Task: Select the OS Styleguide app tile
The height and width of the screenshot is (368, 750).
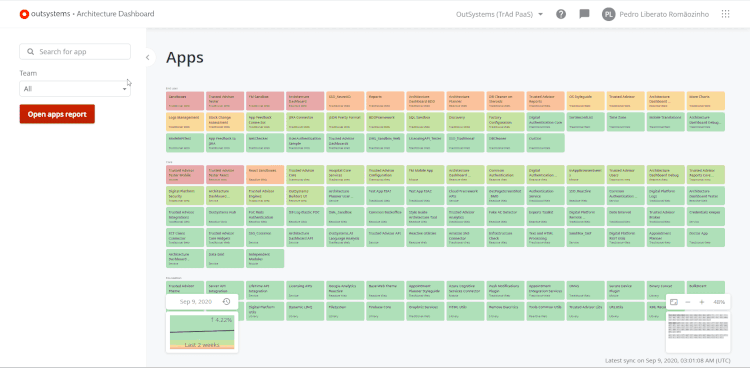Action: coord(586,100)
